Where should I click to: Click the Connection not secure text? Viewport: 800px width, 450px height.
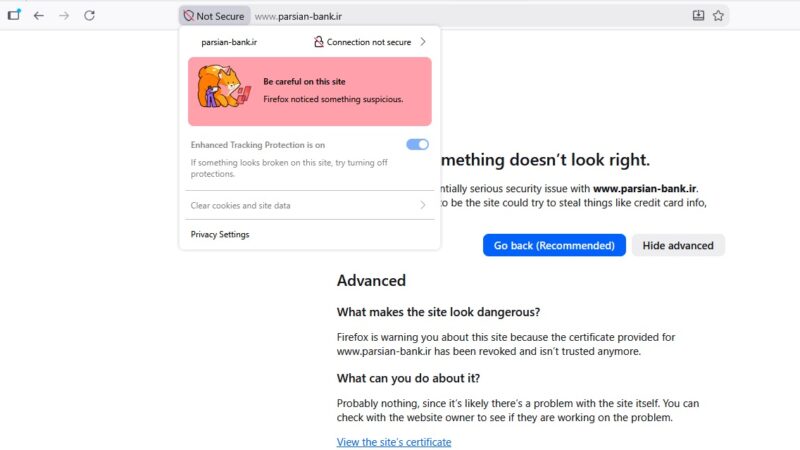pyautogui.click(x=369, y=42)
